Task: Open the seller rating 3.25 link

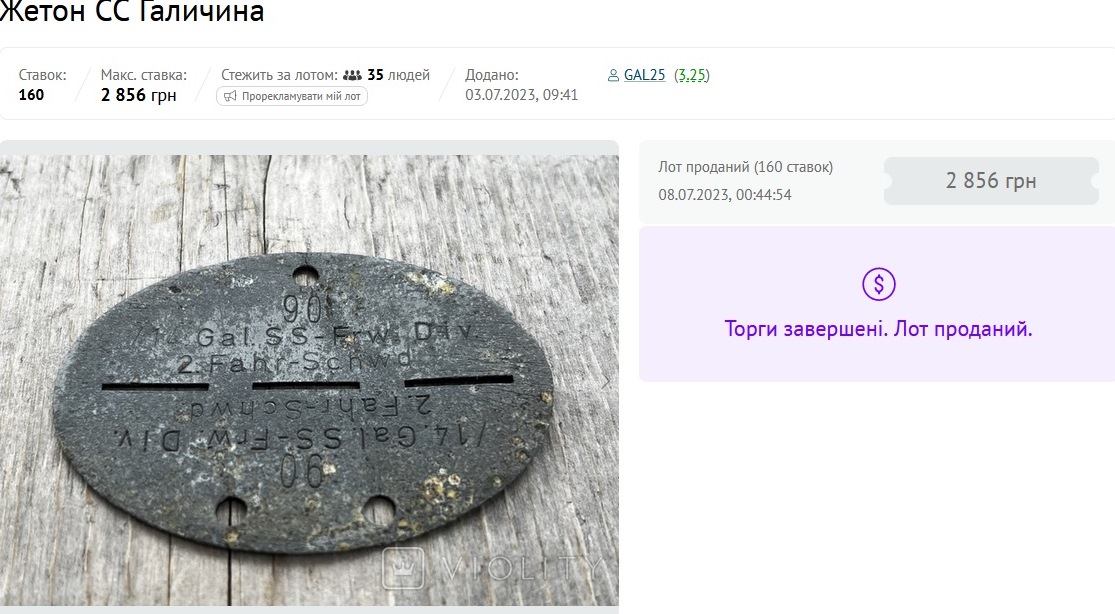Action: tap(691, 75)
